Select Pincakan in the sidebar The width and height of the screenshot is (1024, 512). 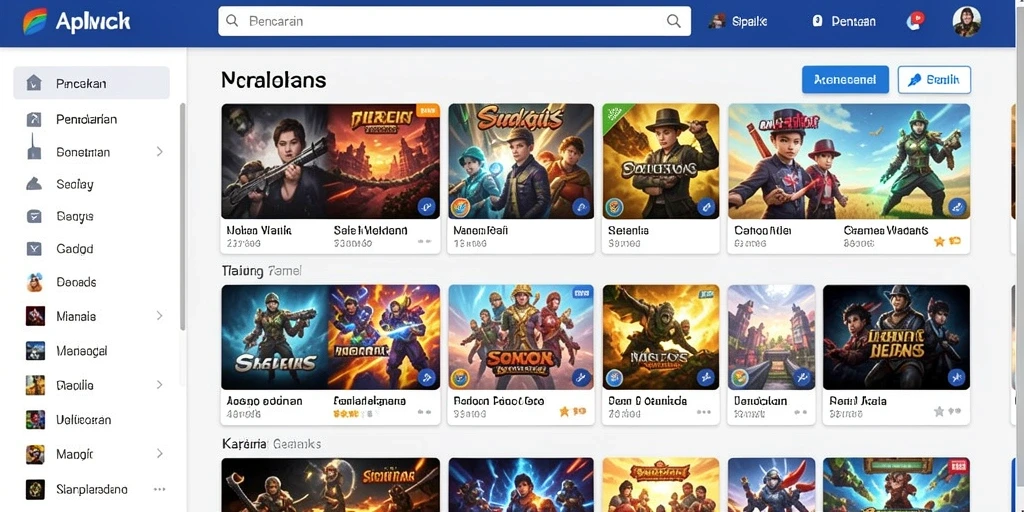[91, 83]
